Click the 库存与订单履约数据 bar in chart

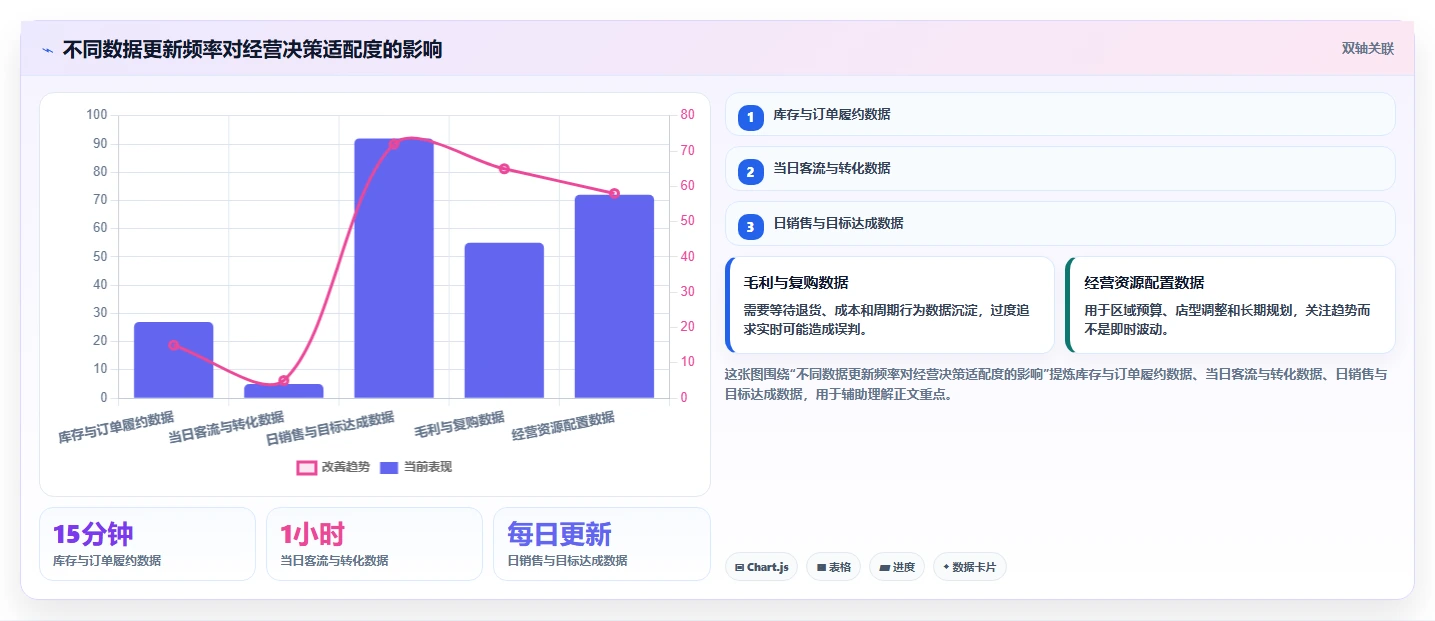[x=174, y=360]
